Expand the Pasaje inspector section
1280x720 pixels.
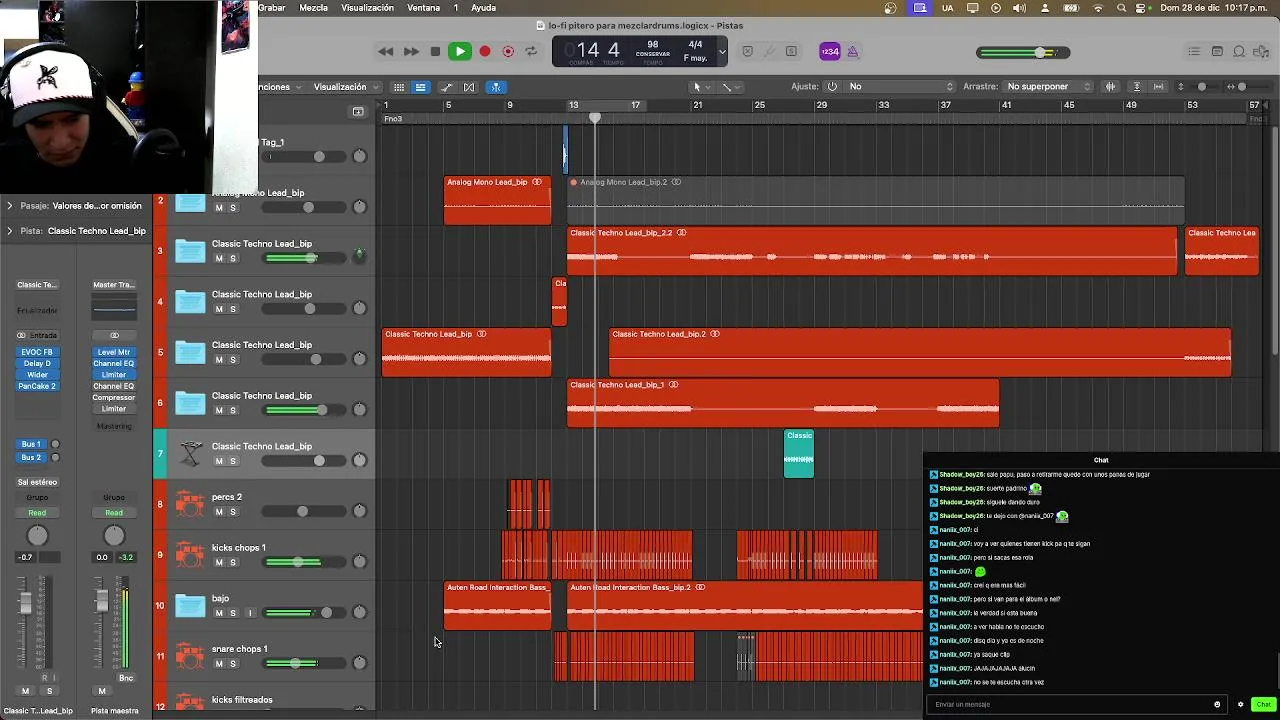[9, 206]
